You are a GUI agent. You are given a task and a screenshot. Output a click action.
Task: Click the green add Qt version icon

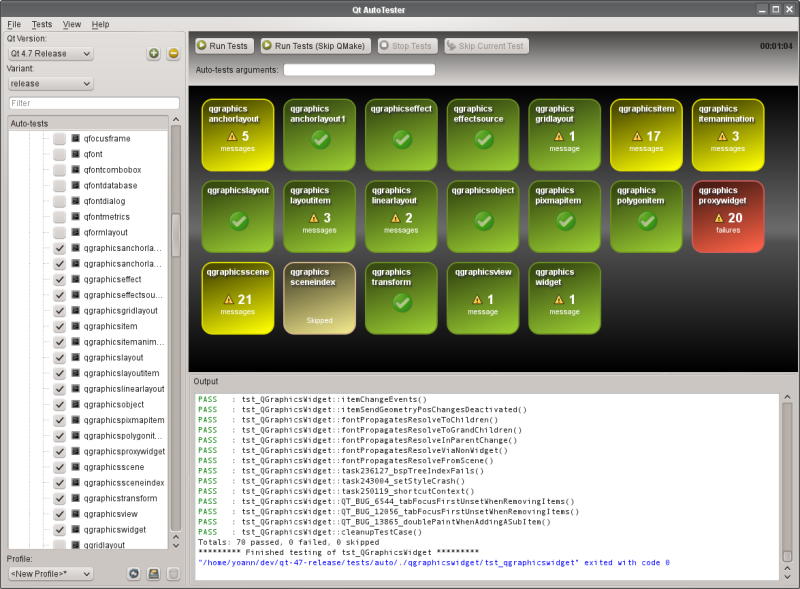pos(154,54)
